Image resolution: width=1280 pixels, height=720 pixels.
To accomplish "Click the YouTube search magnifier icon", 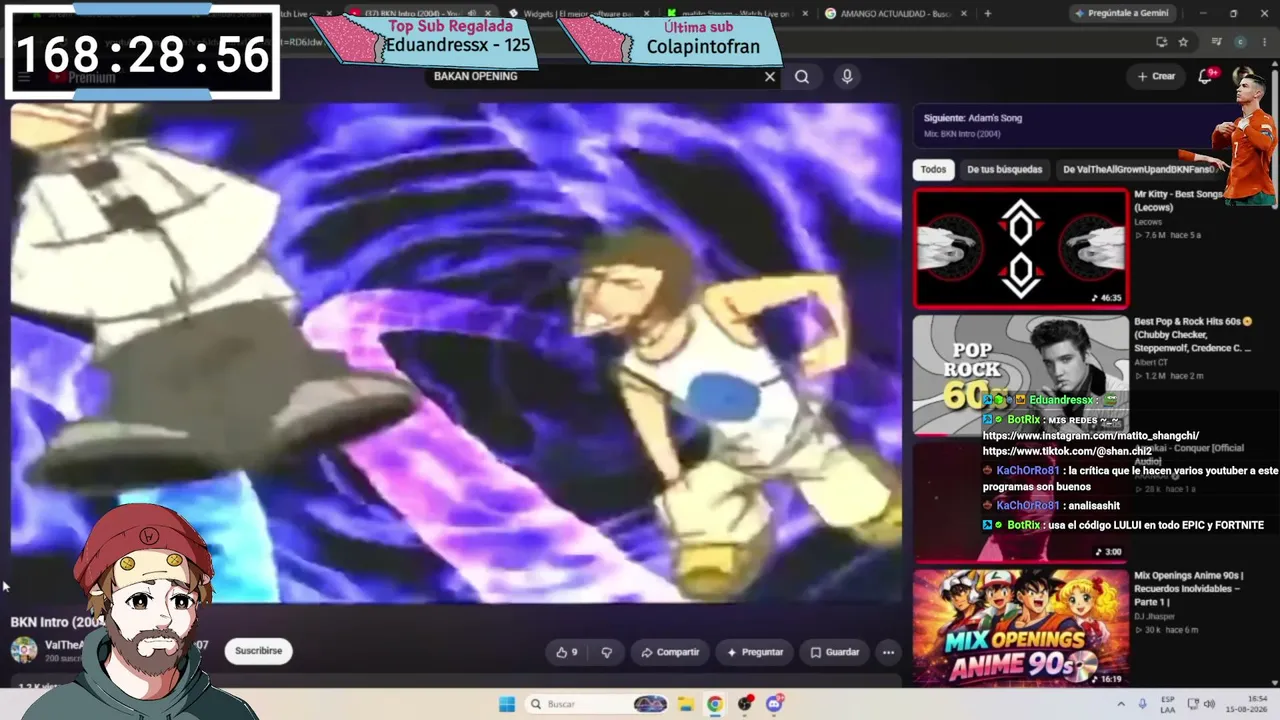I will coord(802,76).
